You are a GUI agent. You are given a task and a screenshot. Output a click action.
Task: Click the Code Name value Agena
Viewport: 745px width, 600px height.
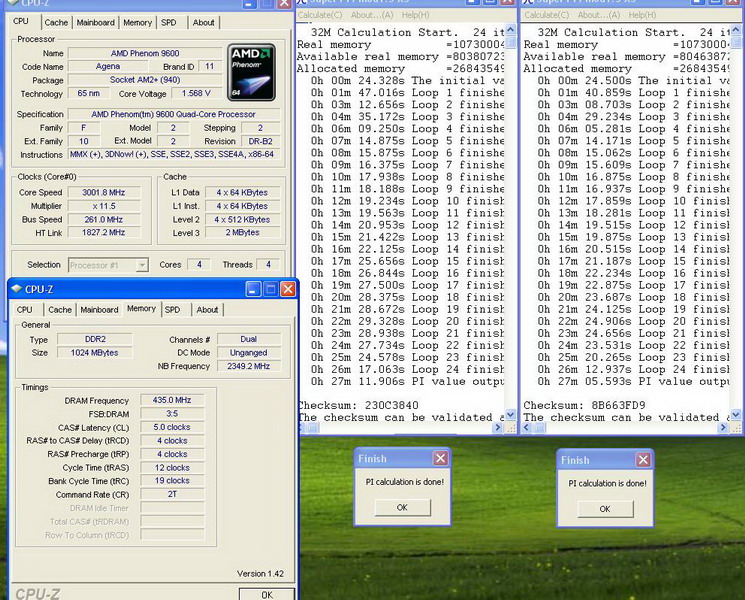[x=108, y=67]
